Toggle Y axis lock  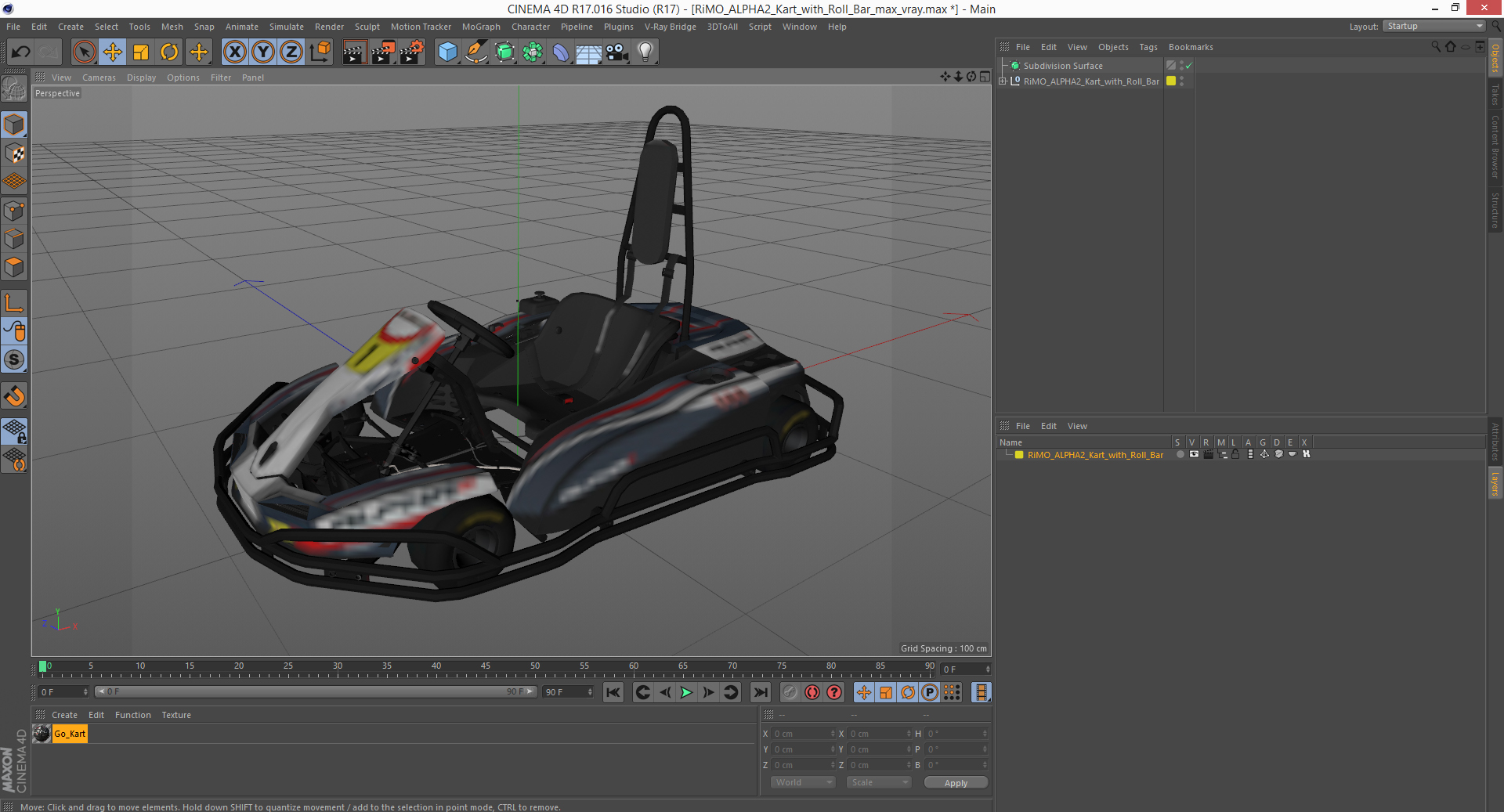(263, 52)
